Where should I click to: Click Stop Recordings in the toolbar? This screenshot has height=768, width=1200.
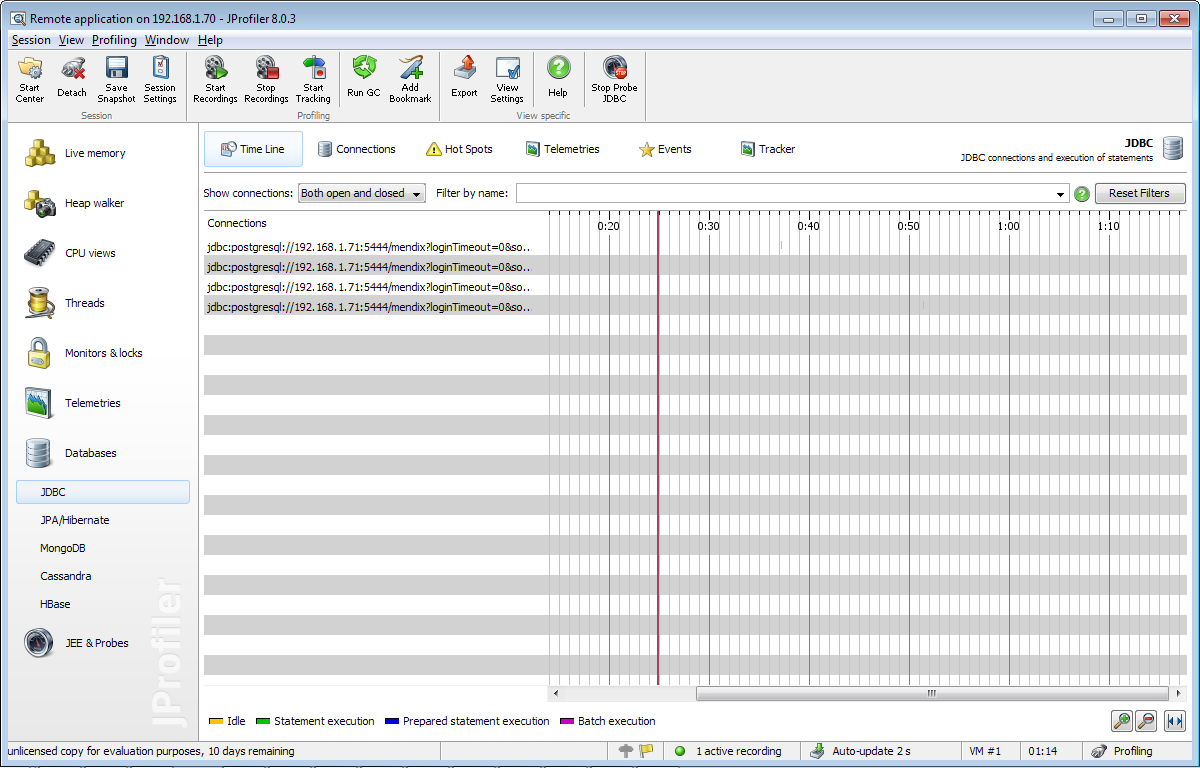(x=266, y=79)
